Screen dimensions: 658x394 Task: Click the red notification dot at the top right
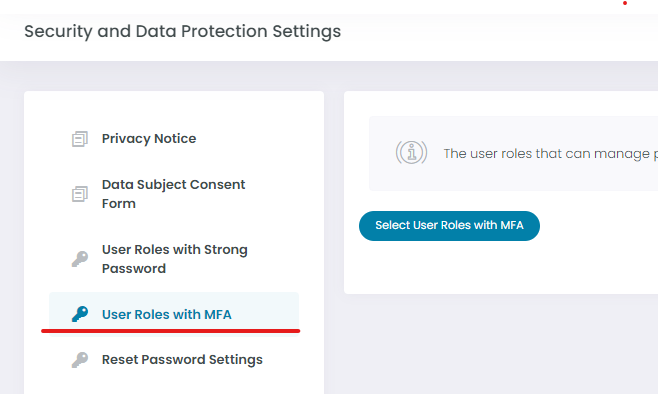(x=625, y=3)
